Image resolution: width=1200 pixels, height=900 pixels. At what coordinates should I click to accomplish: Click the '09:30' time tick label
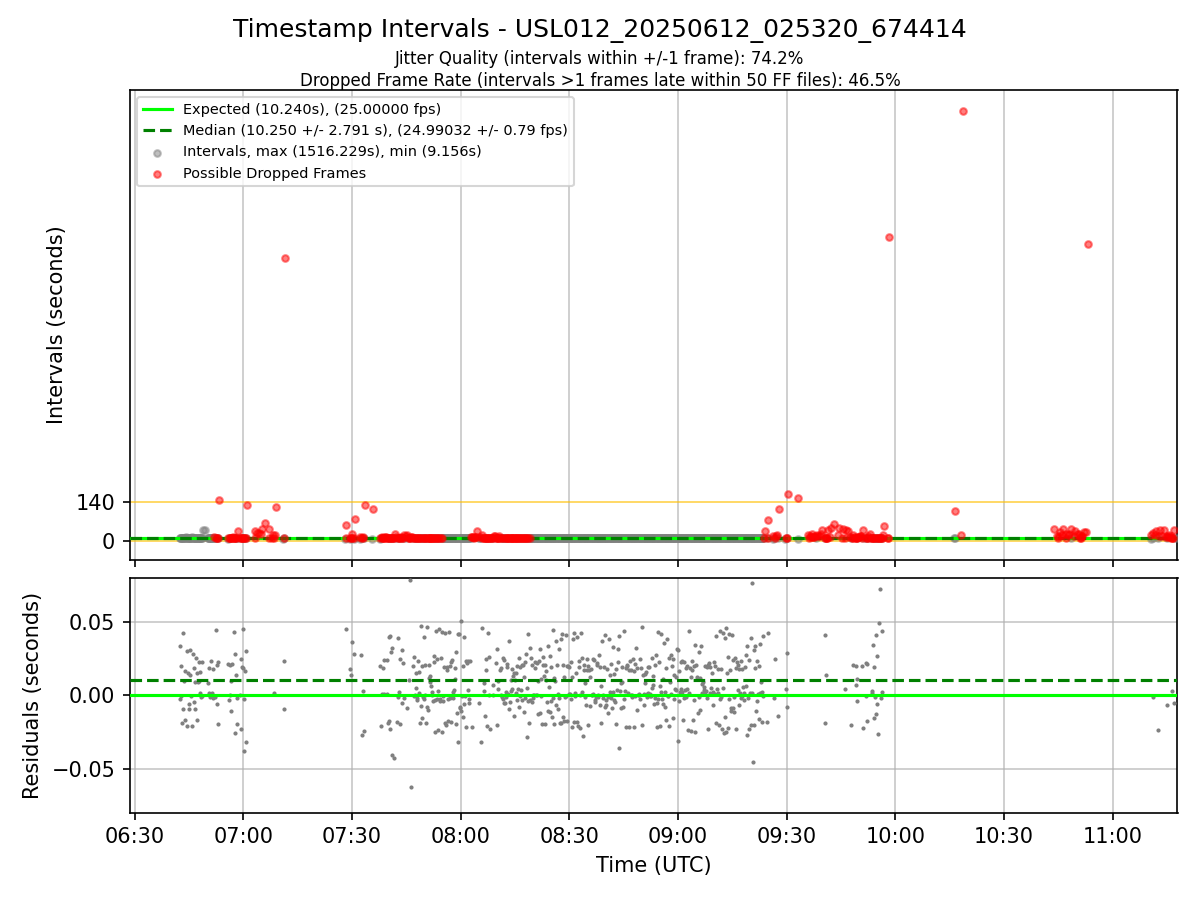787,836
